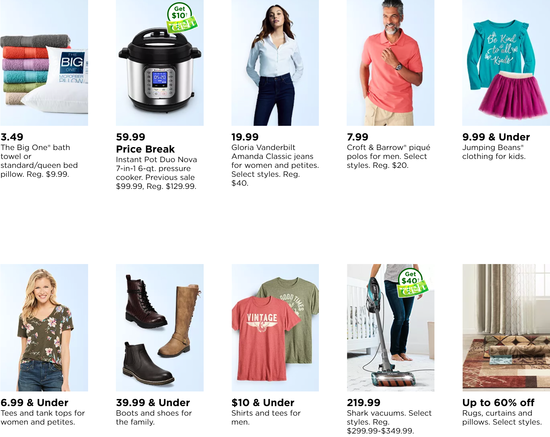
Task: Click the Get $40 Kohl's Cash badge
Action: tap(412, 283)
